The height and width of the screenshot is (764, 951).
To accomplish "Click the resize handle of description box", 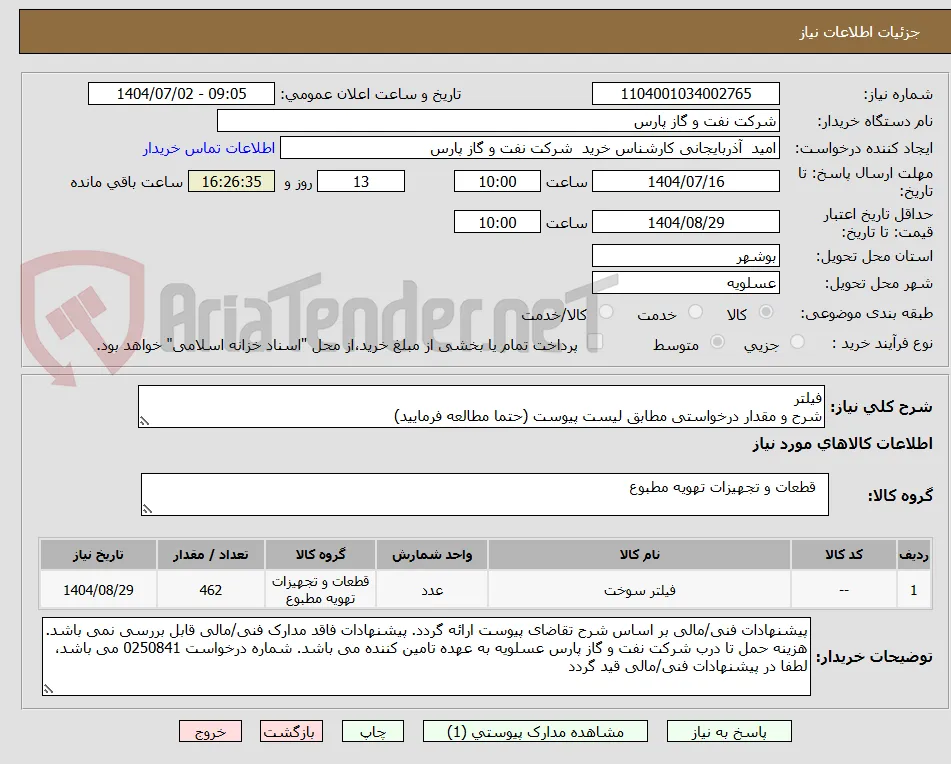I will (144, 421).
